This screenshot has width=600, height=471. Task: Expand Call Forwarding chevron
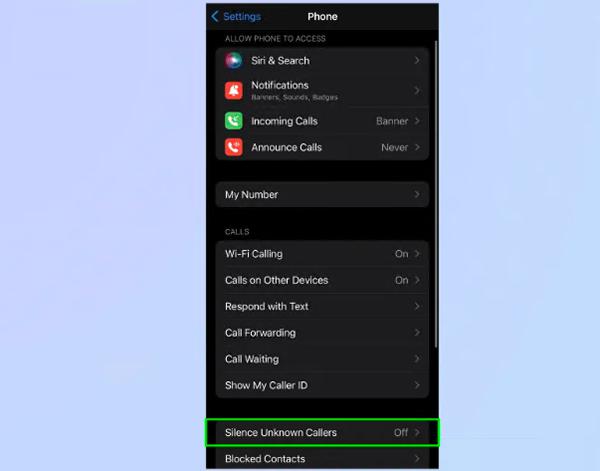pos(417,333)
